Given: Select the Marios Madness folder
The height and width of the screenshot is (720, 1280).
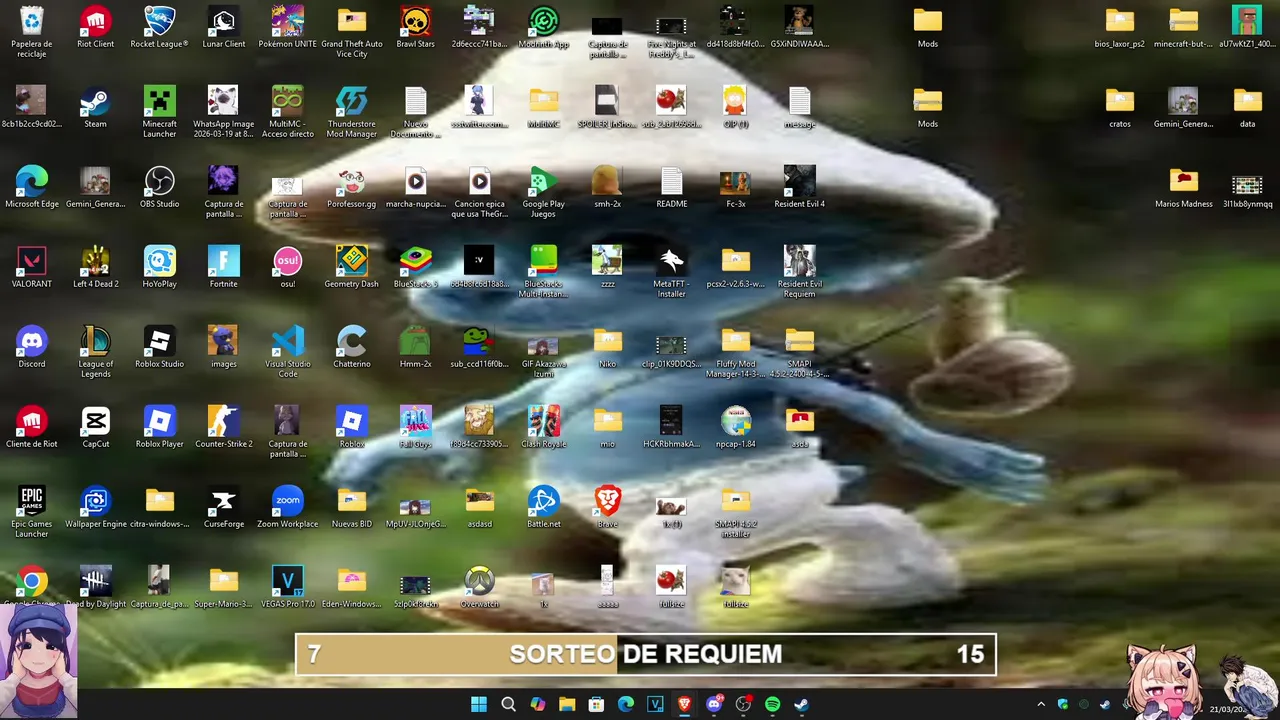Looking at the screenshot, I should click(x=1183, y=187).
